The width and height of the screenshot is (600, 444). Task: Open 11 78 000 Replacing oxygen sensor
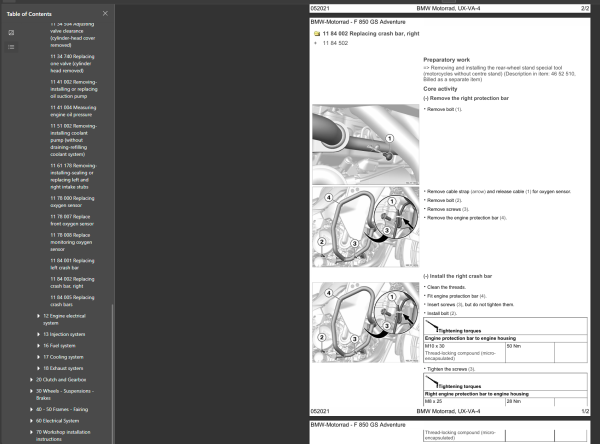(x=72, y=202)
